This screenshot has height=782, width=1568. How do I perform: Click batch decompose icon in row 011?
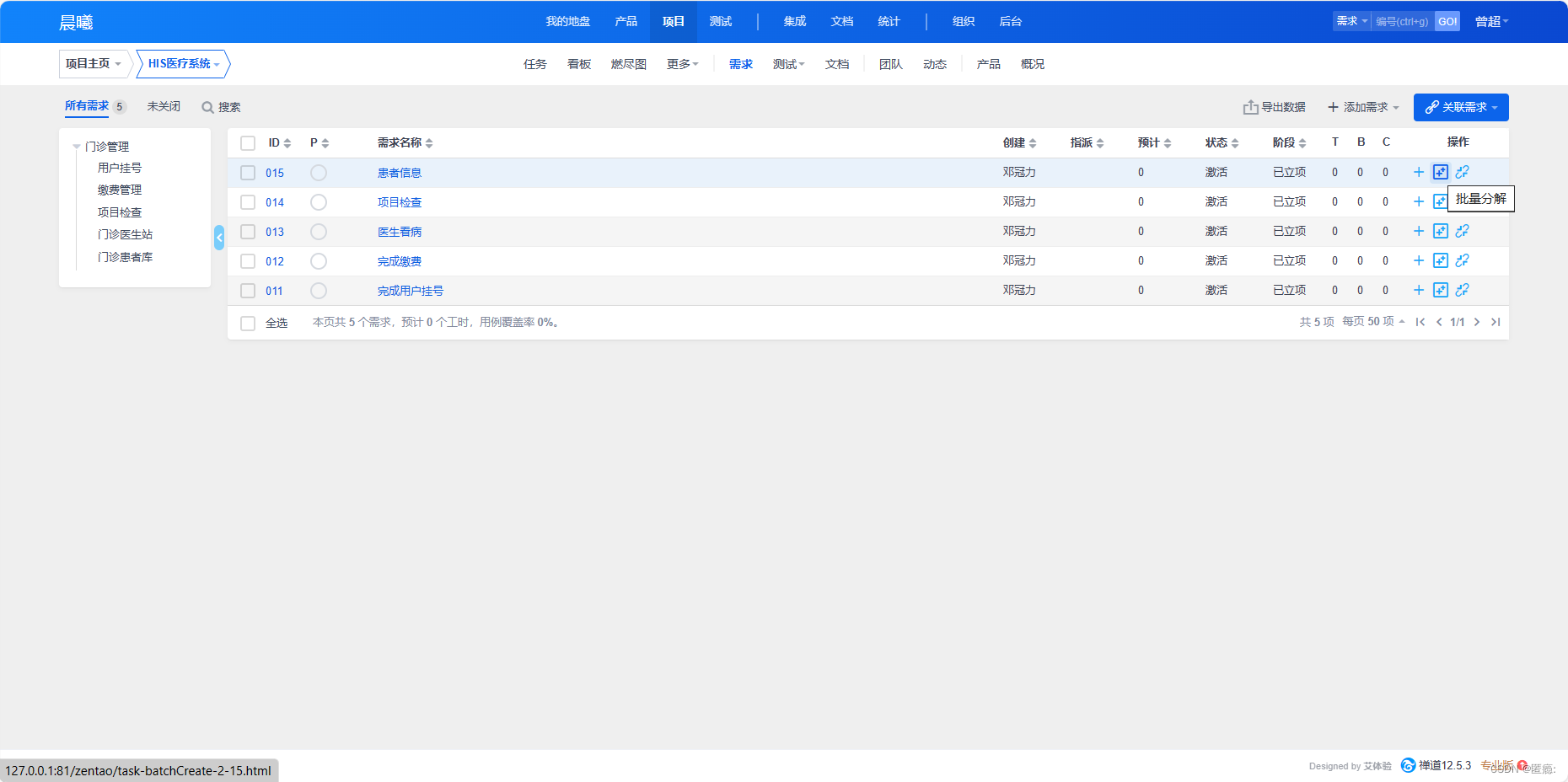click(x=1441, y=290)
